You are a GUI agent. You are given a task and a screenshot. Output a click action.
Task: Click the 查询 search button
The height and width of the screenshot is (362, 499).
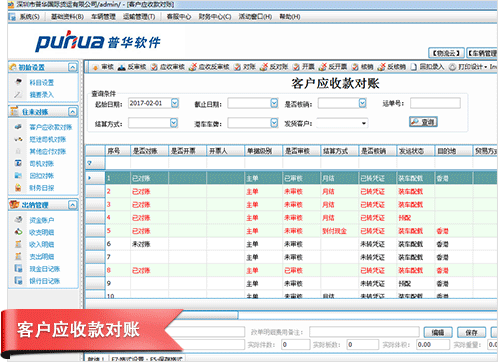coord(423,122)
